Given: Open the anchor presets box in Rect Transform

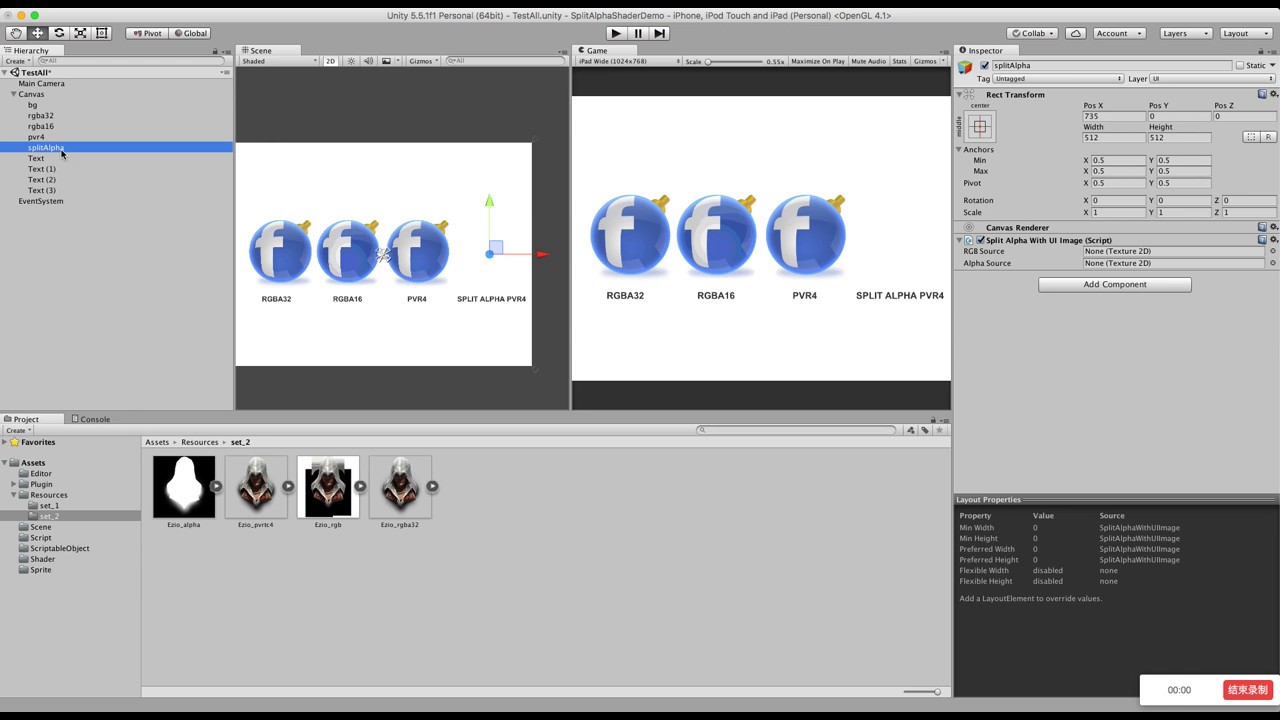Looking at the screenshot, I should (x=980, y=127).
